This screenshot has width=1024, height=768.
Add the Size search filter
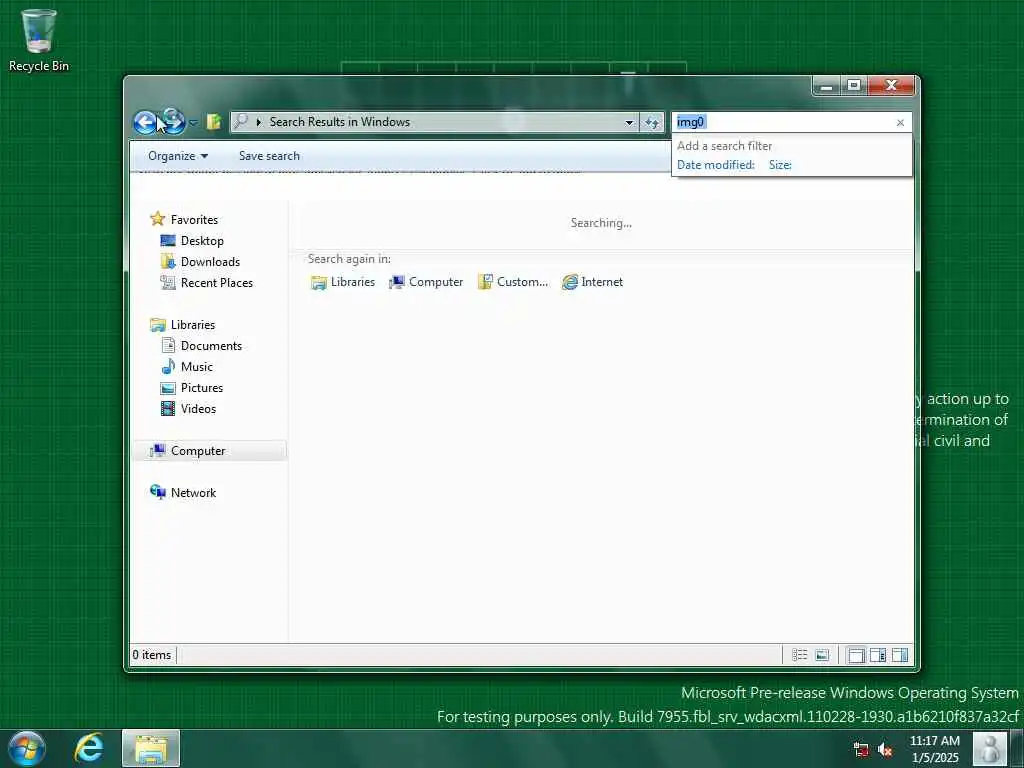point(780,165)
